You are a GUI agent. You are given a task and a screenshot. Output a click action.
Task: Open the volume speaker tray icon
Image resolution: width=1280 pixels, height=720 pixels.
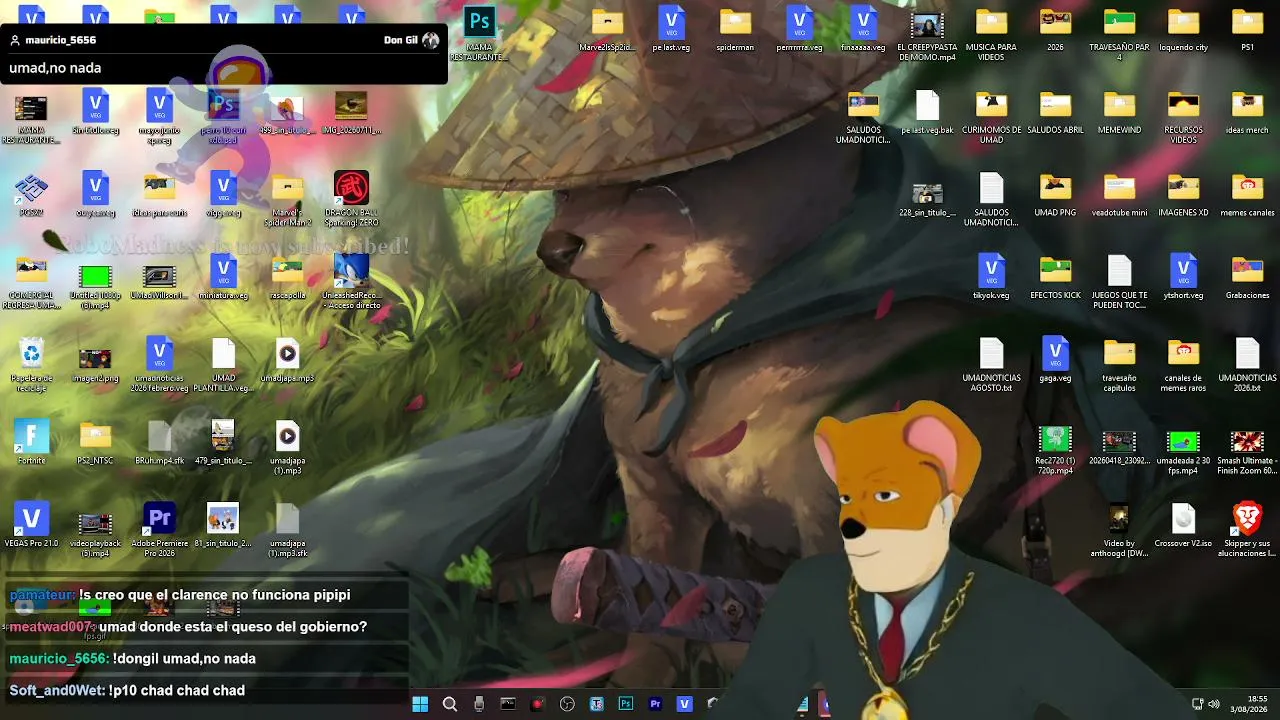[1214, 704]
